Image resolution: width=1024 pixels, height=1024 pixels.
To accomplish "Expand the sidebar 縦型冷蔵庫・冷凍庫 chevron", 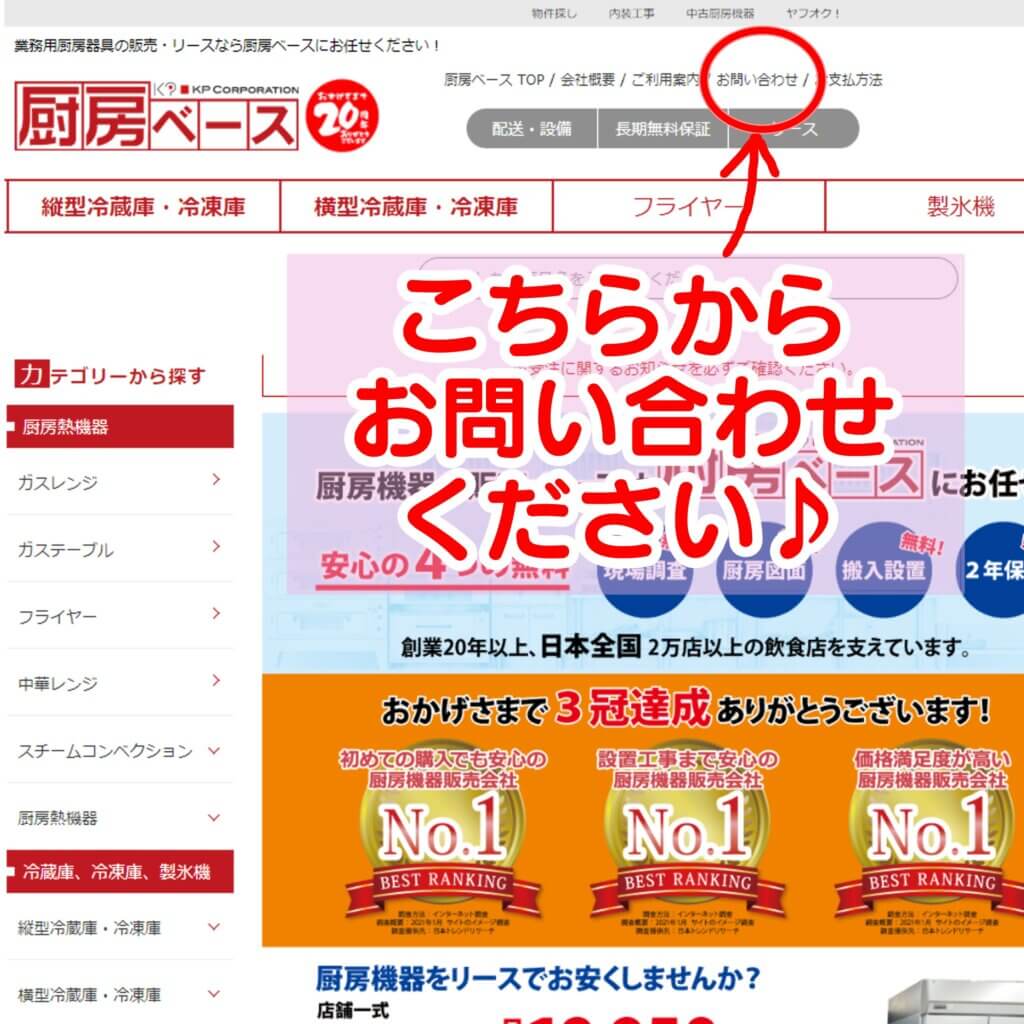I will pos(214,927).
